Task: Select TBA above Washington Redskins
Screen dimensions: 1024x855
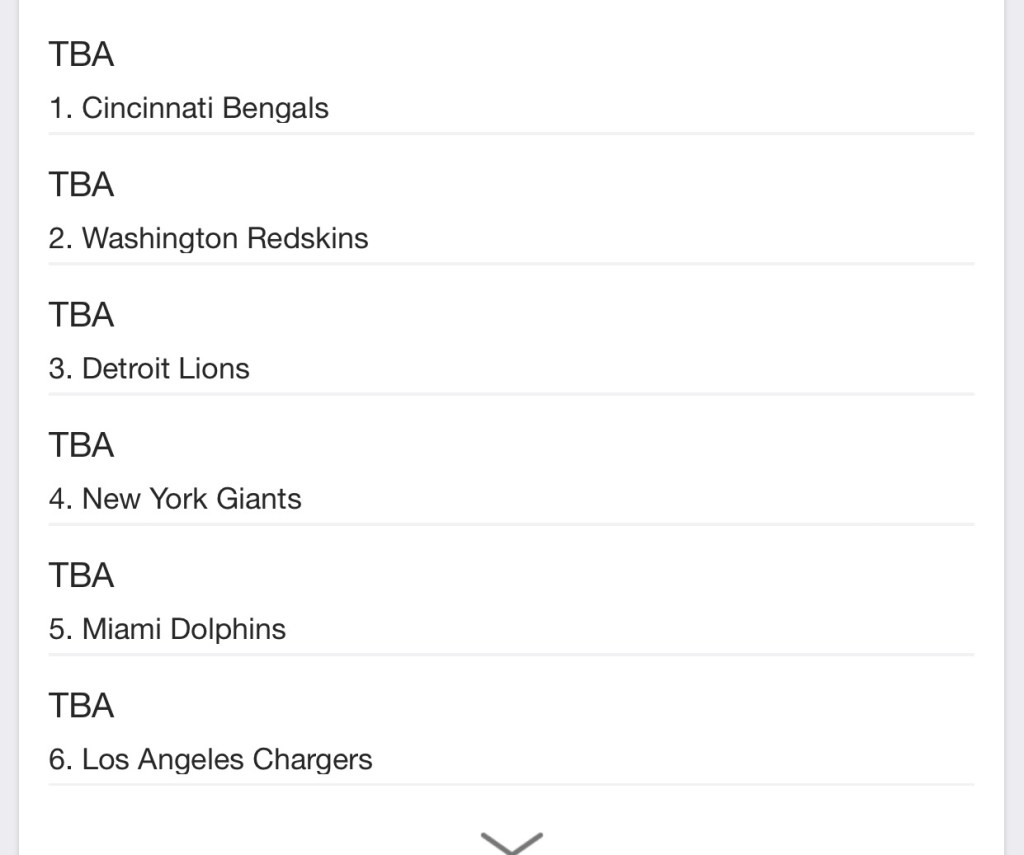Action: 82,185
